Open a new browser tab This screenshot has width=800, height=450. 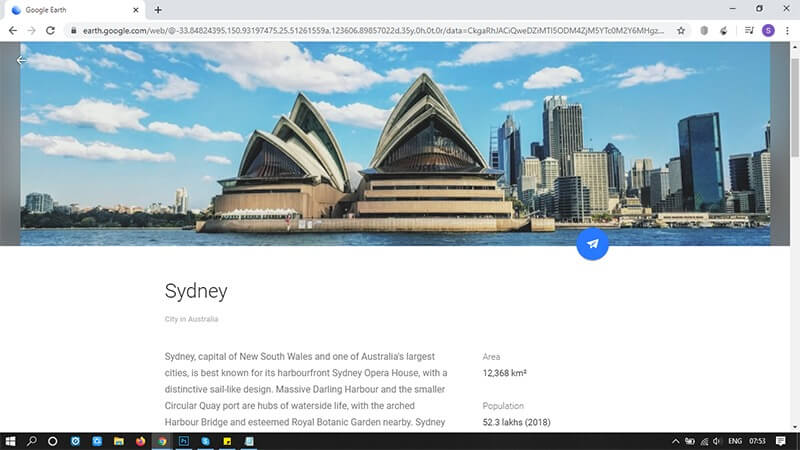(x=158, y=10)
